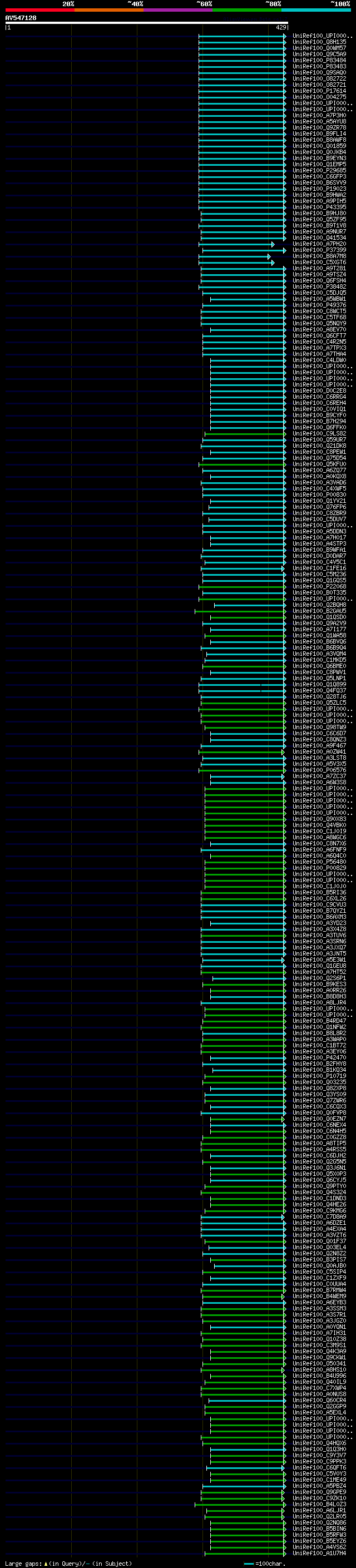Open hit UniRef100_O82721
This screenshot has height=1568, width=356.
pyautogui.click(x=319, y=85)
